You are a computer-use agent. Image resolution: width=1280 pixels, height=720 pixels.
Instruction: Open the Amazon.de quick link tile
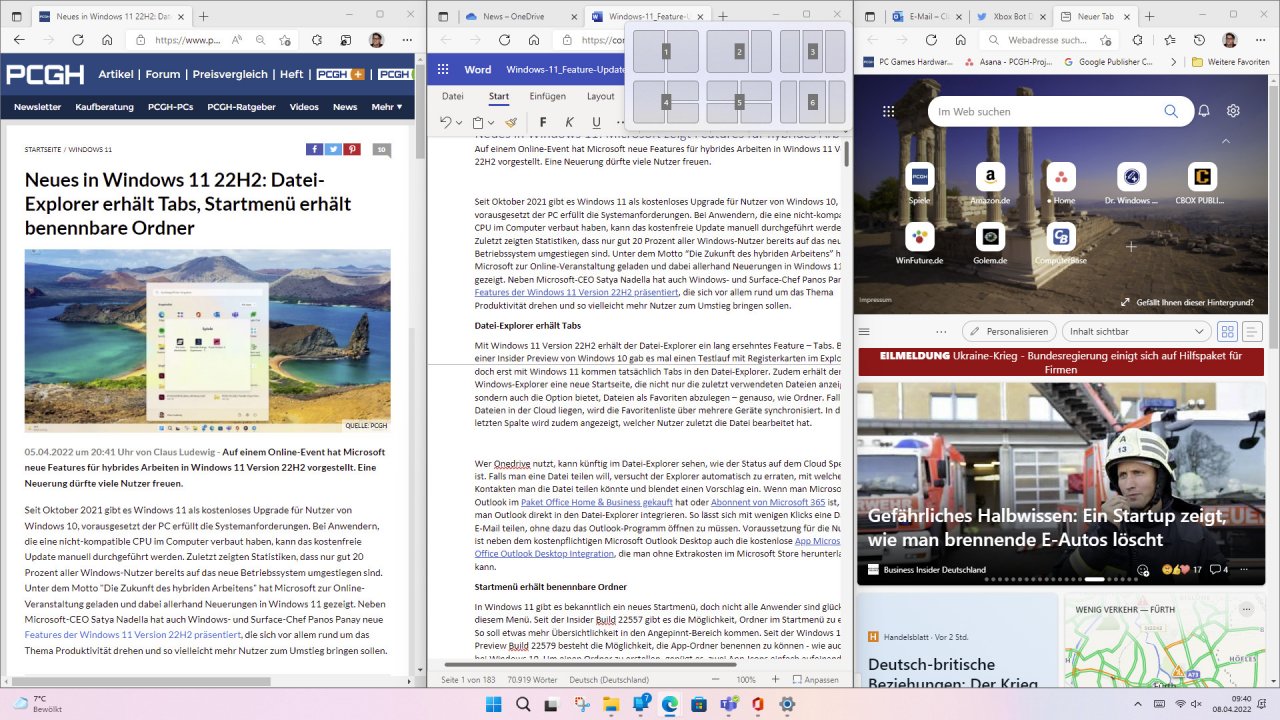990,184
